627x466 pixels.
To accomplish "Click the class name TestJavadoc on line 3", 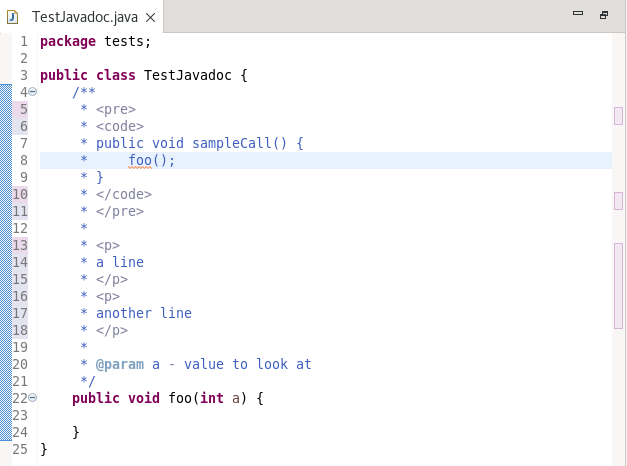I will [x=188, y=75].
